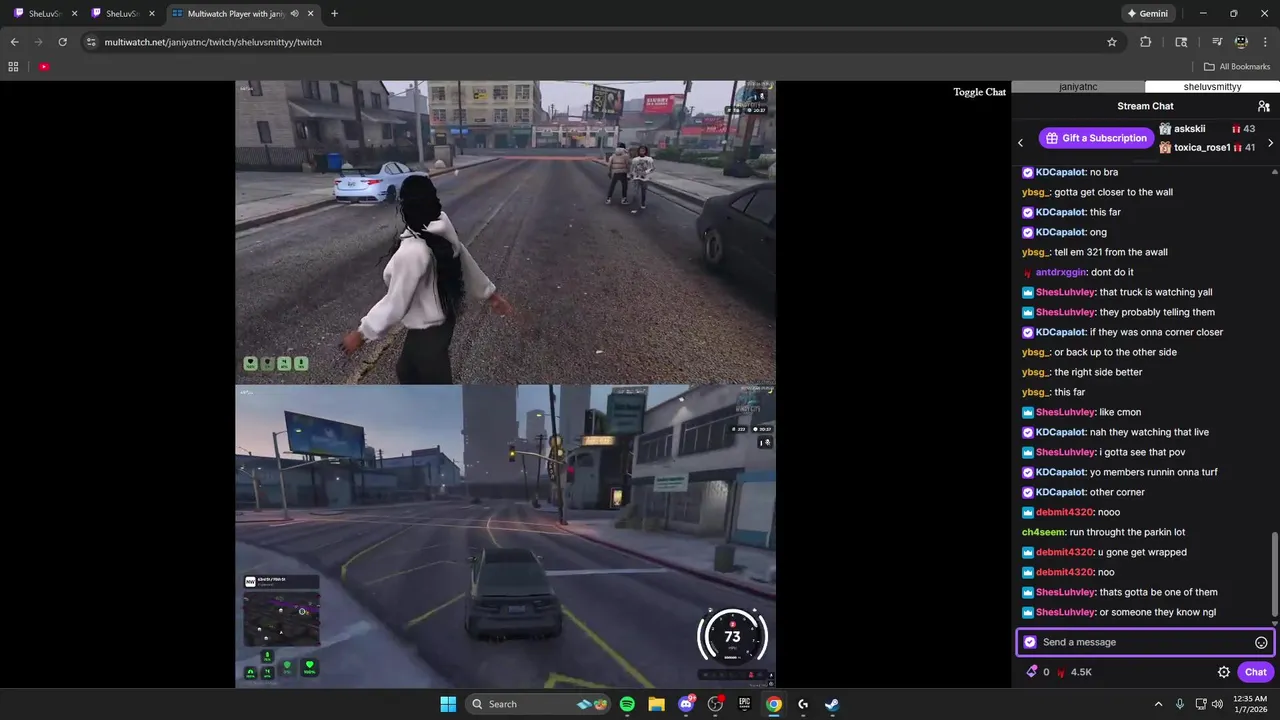Open Epic Games Launcher from taskbar
The width and height of the screenshot is (1280, 720).
tap(744, 704)
